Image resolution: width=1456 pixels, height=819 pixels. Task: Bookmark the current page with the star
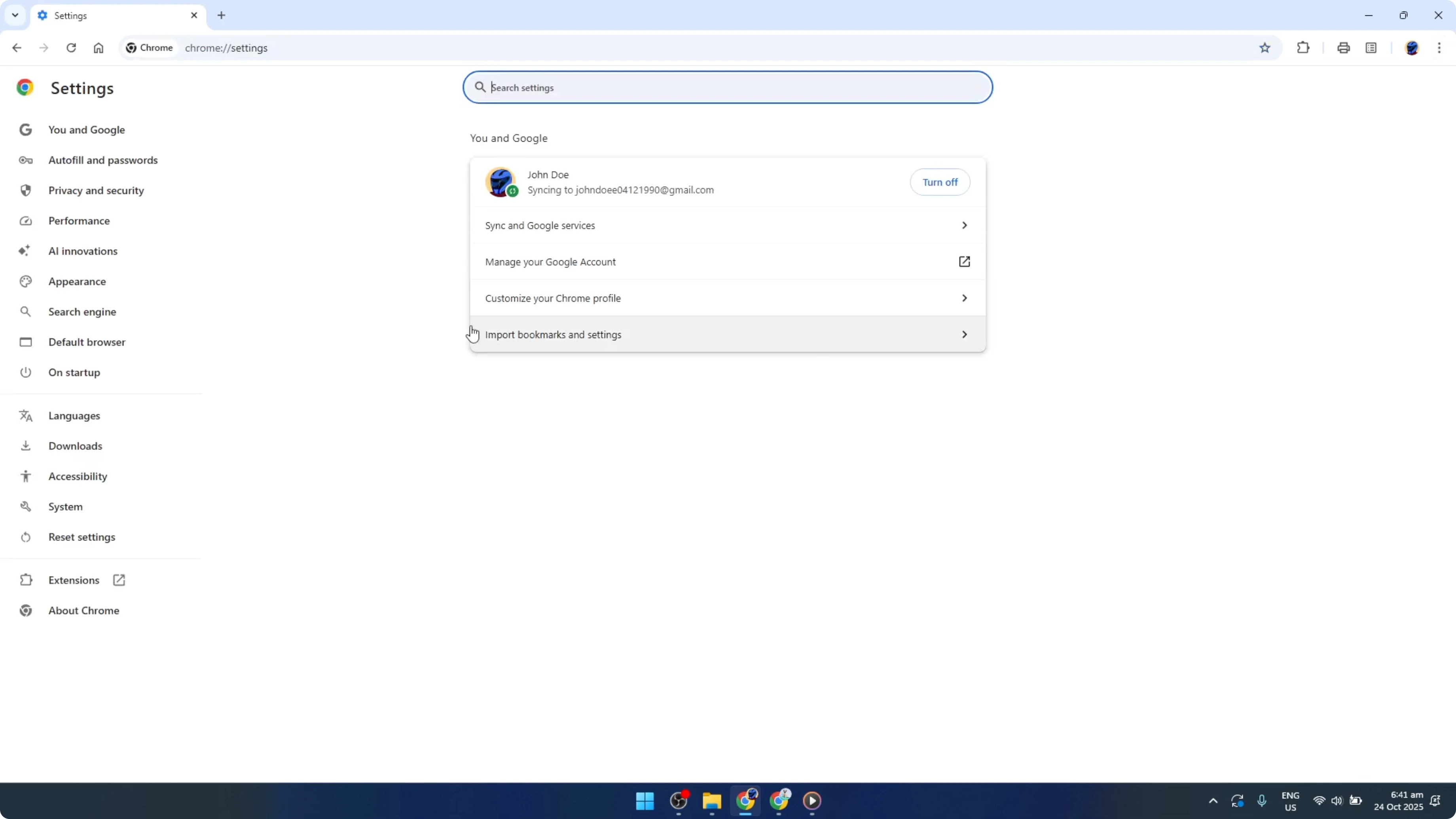click(x=1265, y=47)
